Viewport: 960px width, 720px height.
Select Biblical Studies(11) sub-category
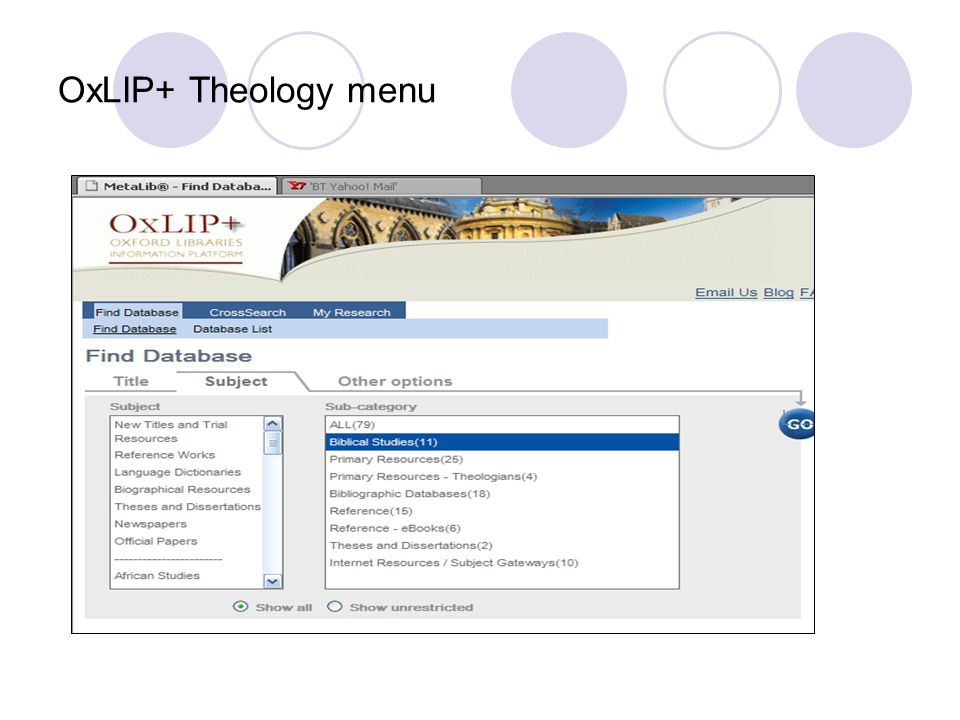pyautogui.click(x=502, y=441)
